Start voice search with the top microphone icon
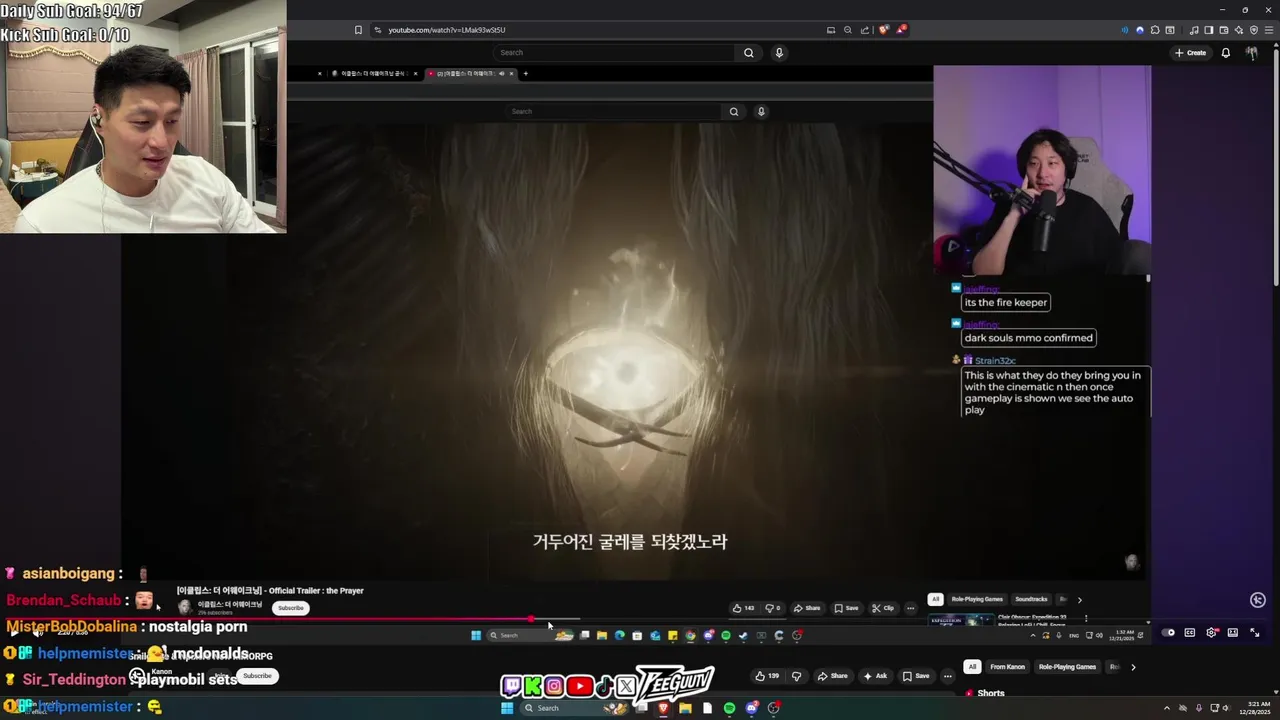 point(779,52)
